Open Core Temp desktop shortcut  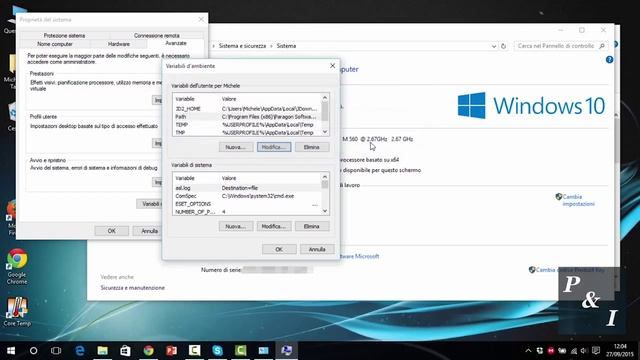tap(17, 312)
